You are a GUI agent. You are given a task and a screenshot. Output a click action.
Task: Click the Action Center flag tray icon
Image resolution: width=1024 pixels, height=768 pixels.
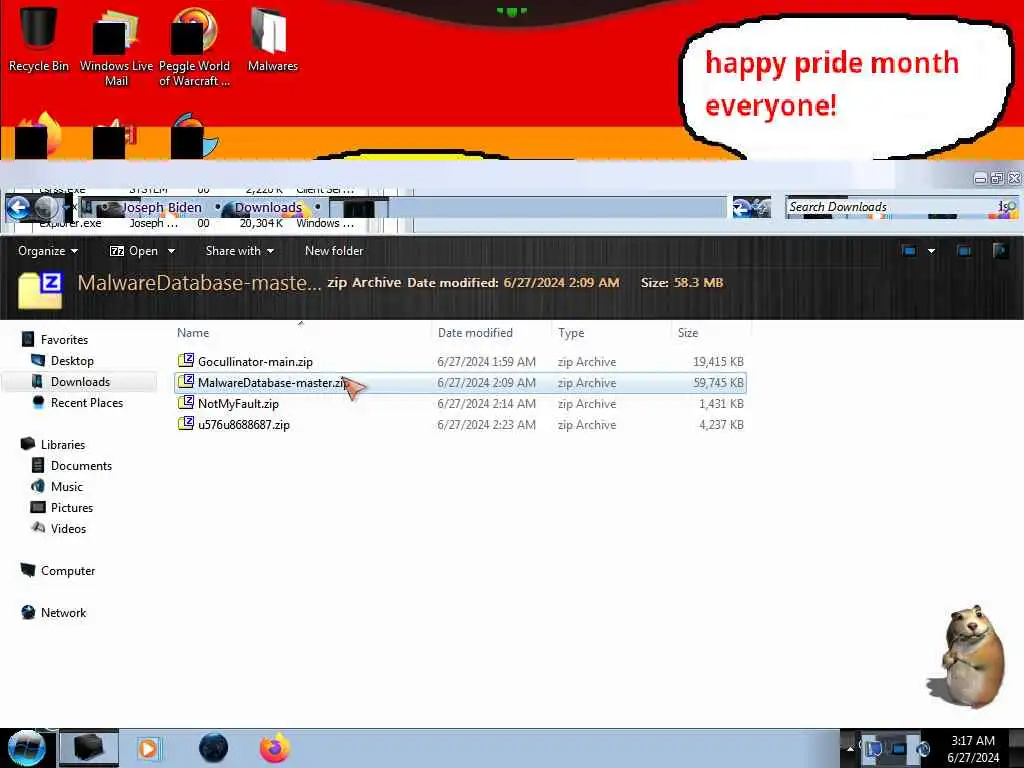tap(874, 749)
